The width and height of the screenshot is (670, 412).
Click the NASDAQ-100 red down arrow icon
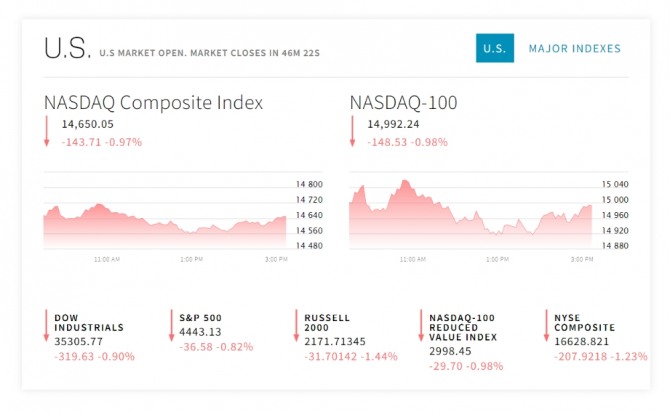(x=352, y=132)
